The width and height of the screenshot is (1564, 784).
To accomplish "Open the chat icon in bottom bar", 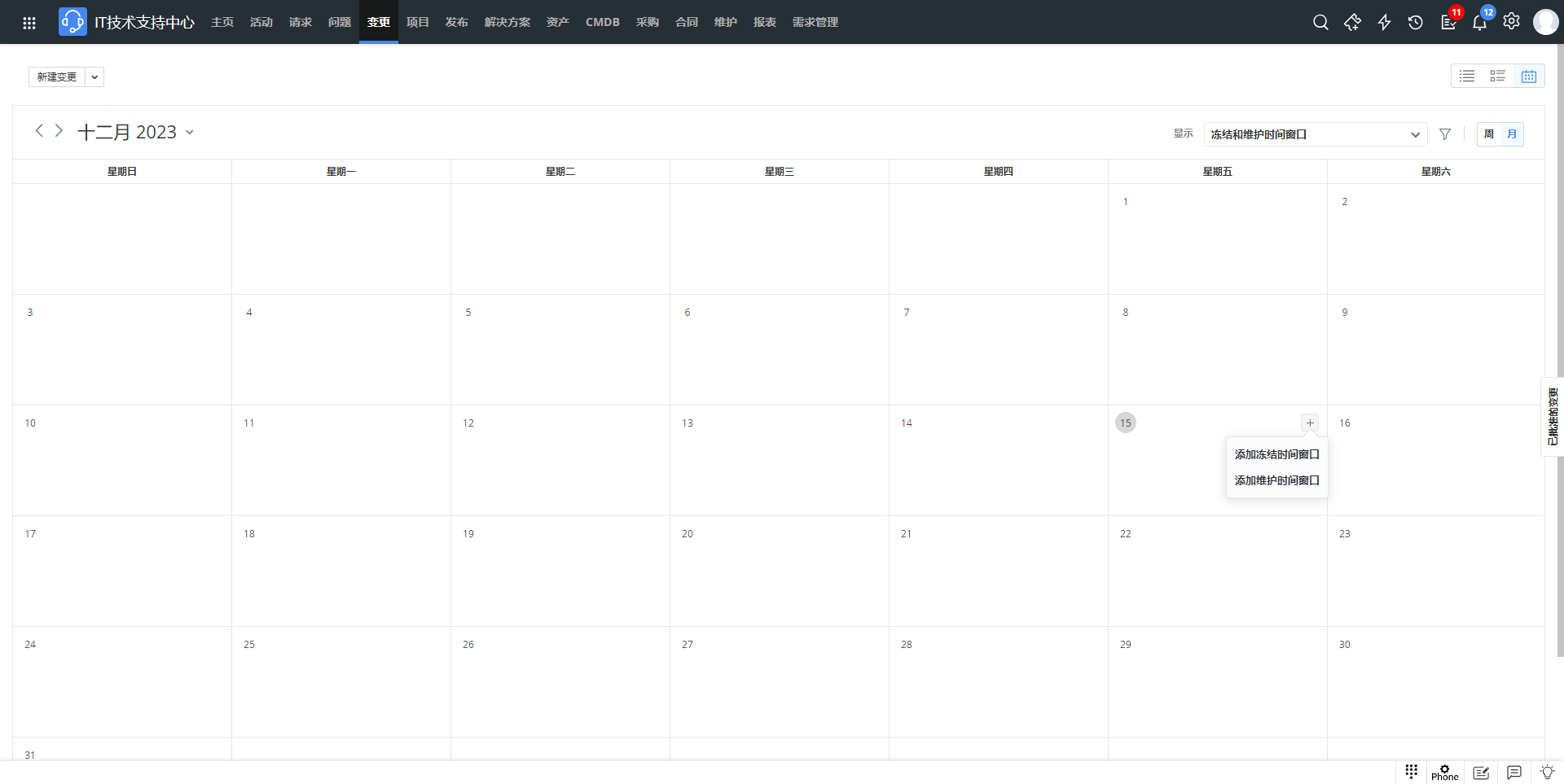I will (x=1514, y=773).
